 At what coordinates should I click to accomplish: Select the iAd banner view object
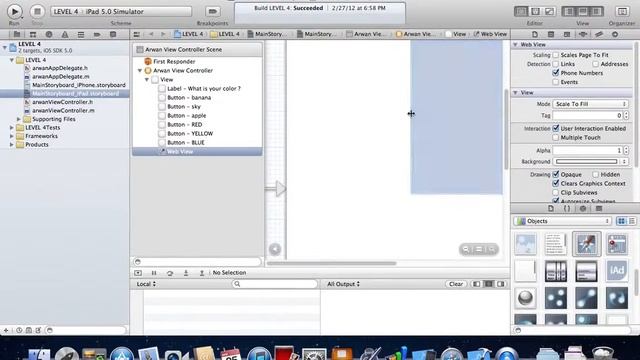617,271
